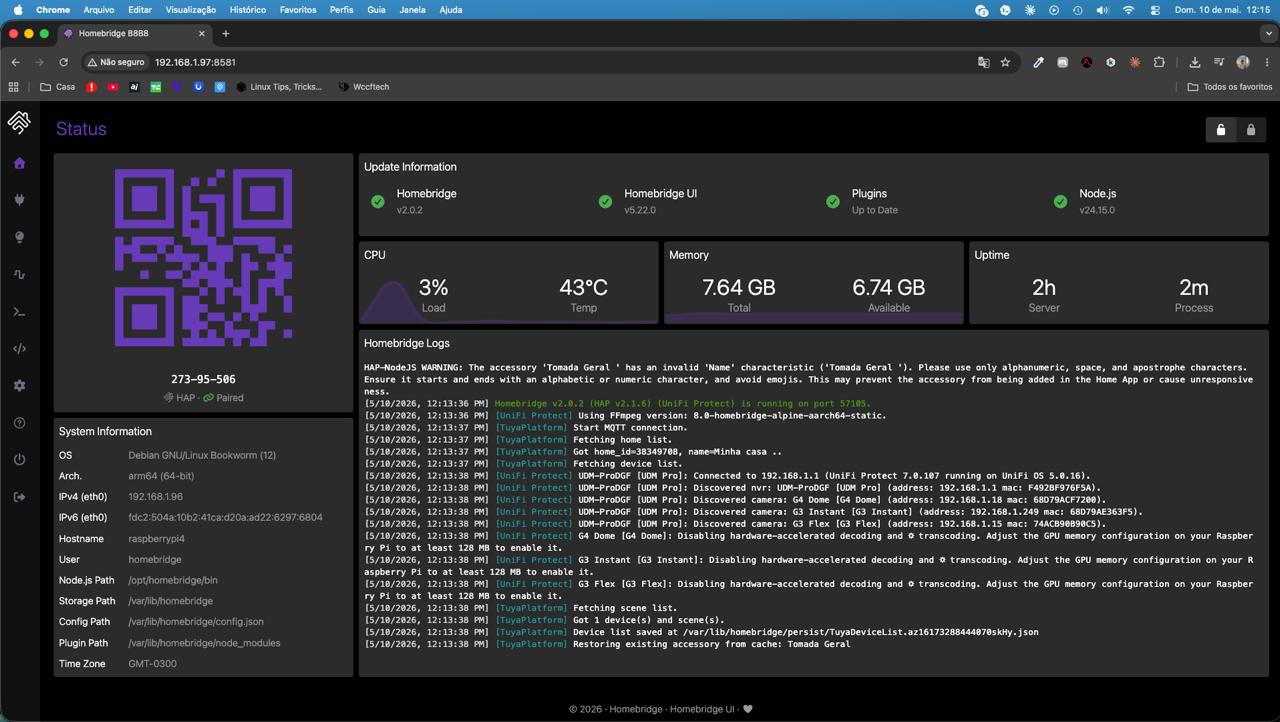The width and height of the screenshot is (1280, 722).
Task: Open the apps grid icon in bookmarks bar
Action: [14, 87]
